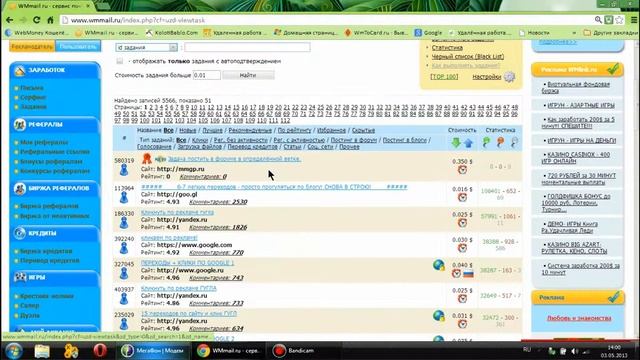Screen dimensions: 640x360
Task: Click the 0.350 $ price text
Action: (x=462, y=161)
